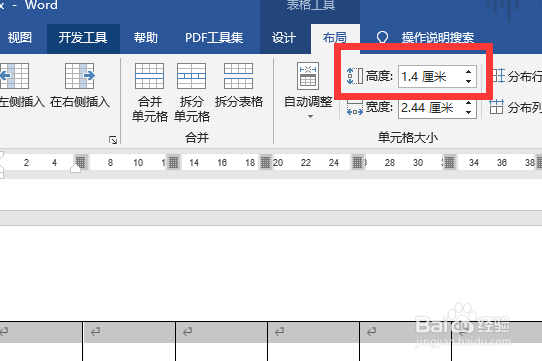This screenshot has width=542, height=361.
Task: Click the first-line indent marker on ruler
Action: [x=1, y=155]
